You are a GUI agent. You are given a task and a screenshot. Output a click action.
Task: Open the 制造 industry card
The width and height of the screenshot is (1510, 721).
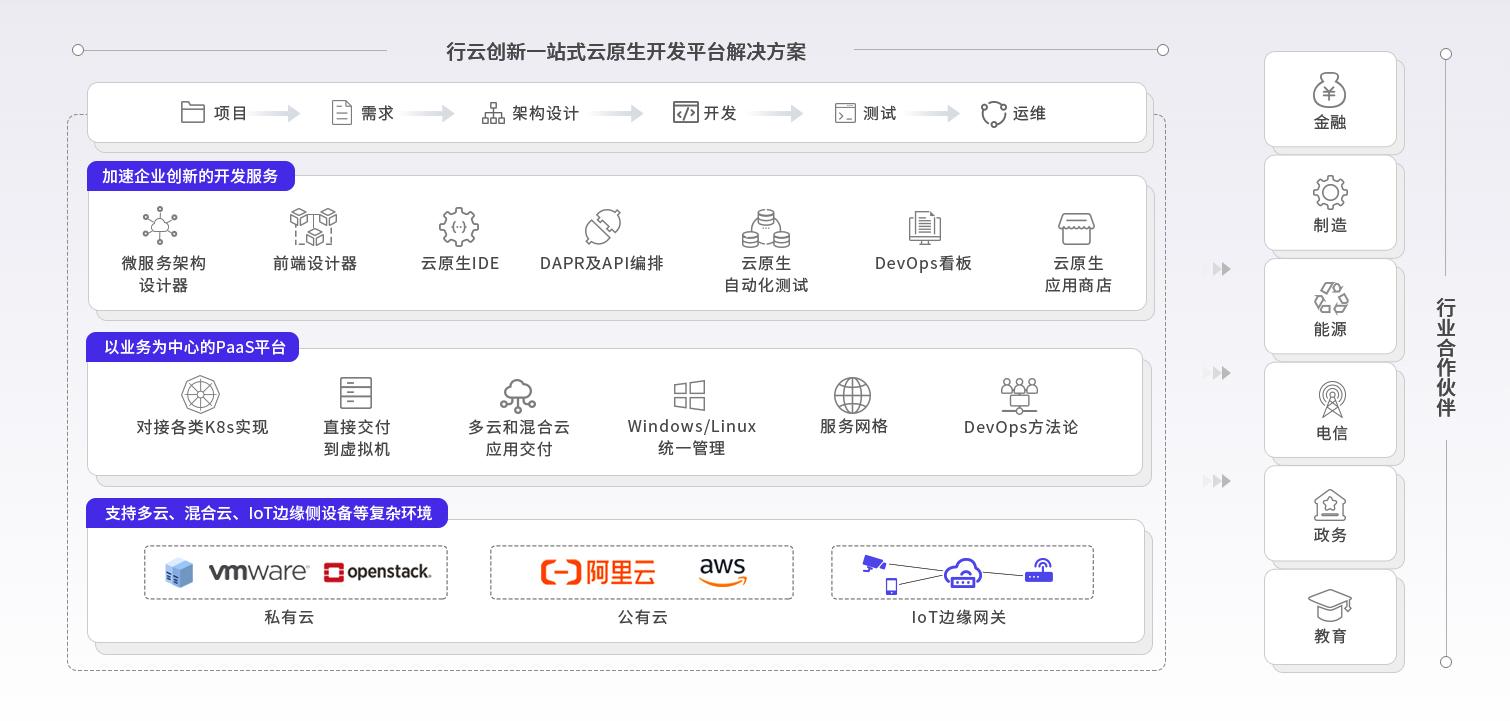[1330, 203]
